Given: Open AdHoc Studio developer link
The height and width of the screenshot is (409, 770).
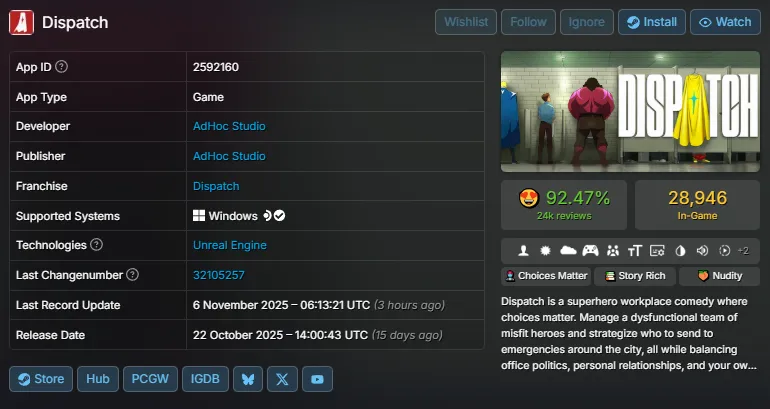Looking at the screenshot, I should (229, 126).
